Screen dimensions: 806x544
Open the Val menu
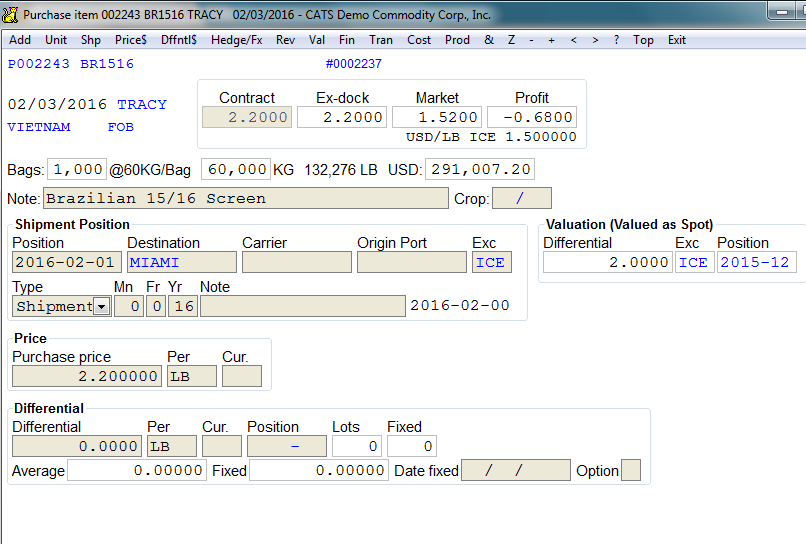(x=317, y=40)
